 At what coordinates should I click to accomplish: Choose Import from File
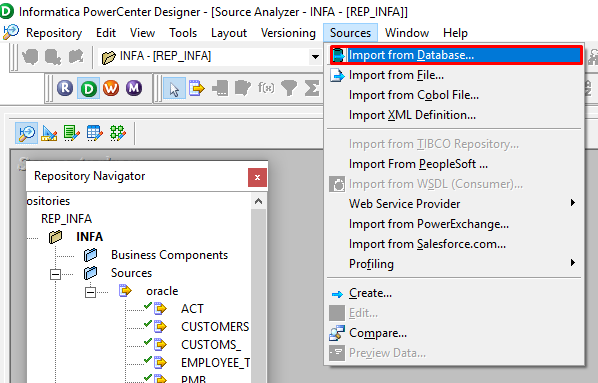click(454, 75)
